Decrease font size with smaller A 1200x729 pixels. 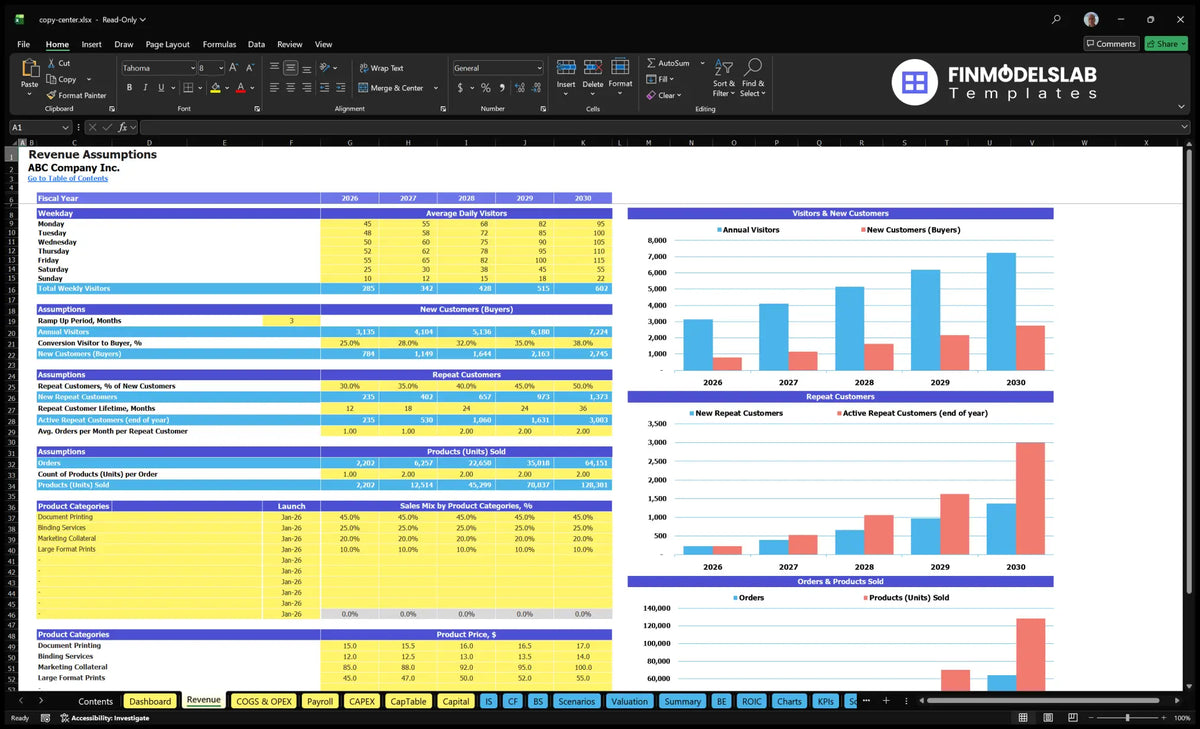251,68
